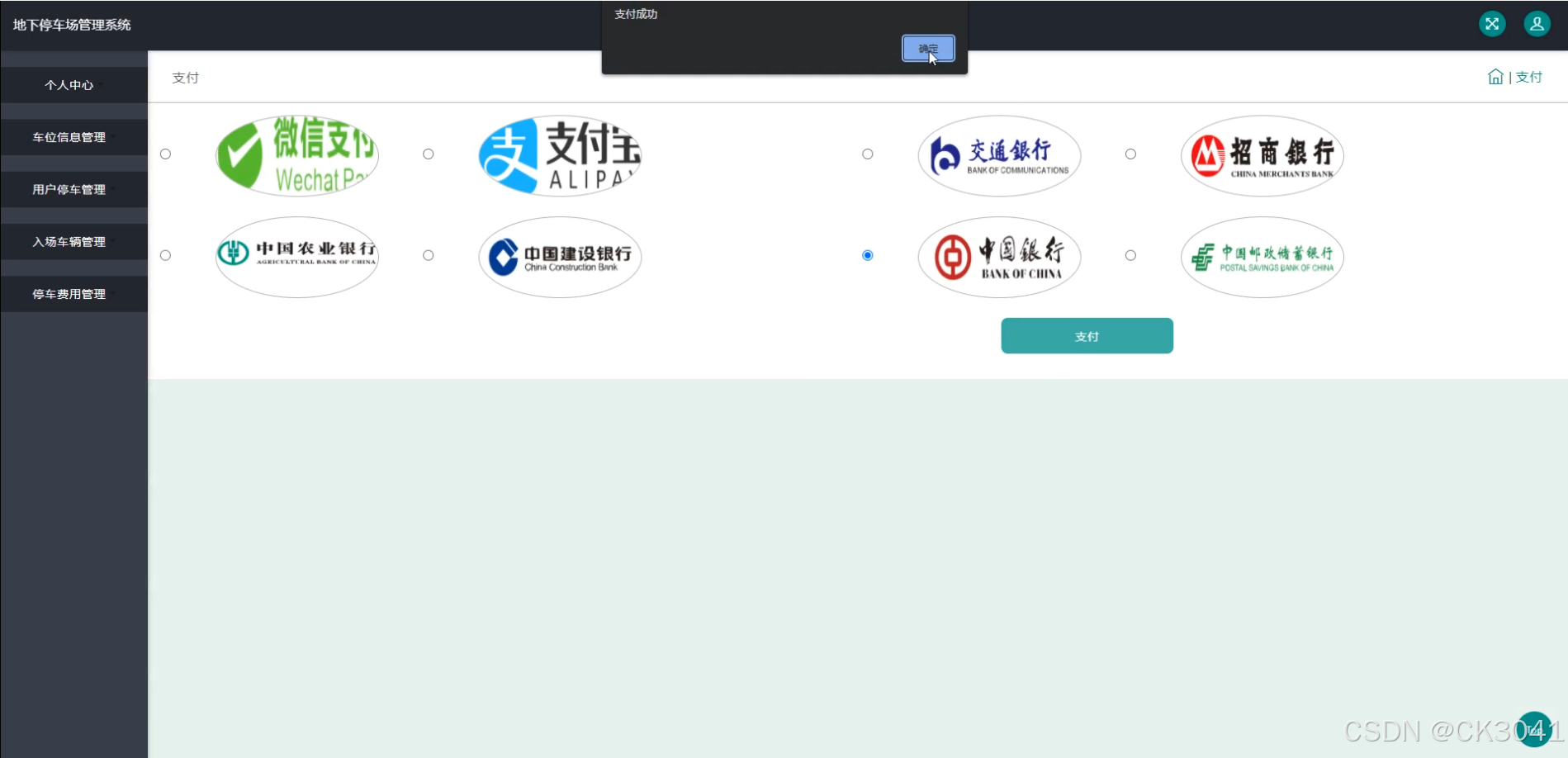Select the Bank of Communications radio button
Viewport: 1568px width, 758px height.
pyautogui.click(x=867, y=154)
